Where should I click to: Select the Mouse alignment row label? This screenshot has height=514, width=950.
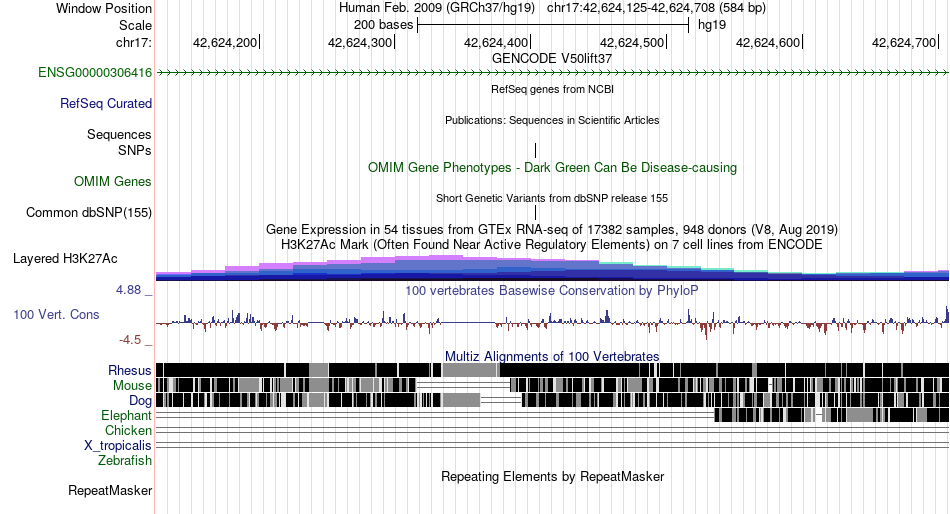coord(132,386)
